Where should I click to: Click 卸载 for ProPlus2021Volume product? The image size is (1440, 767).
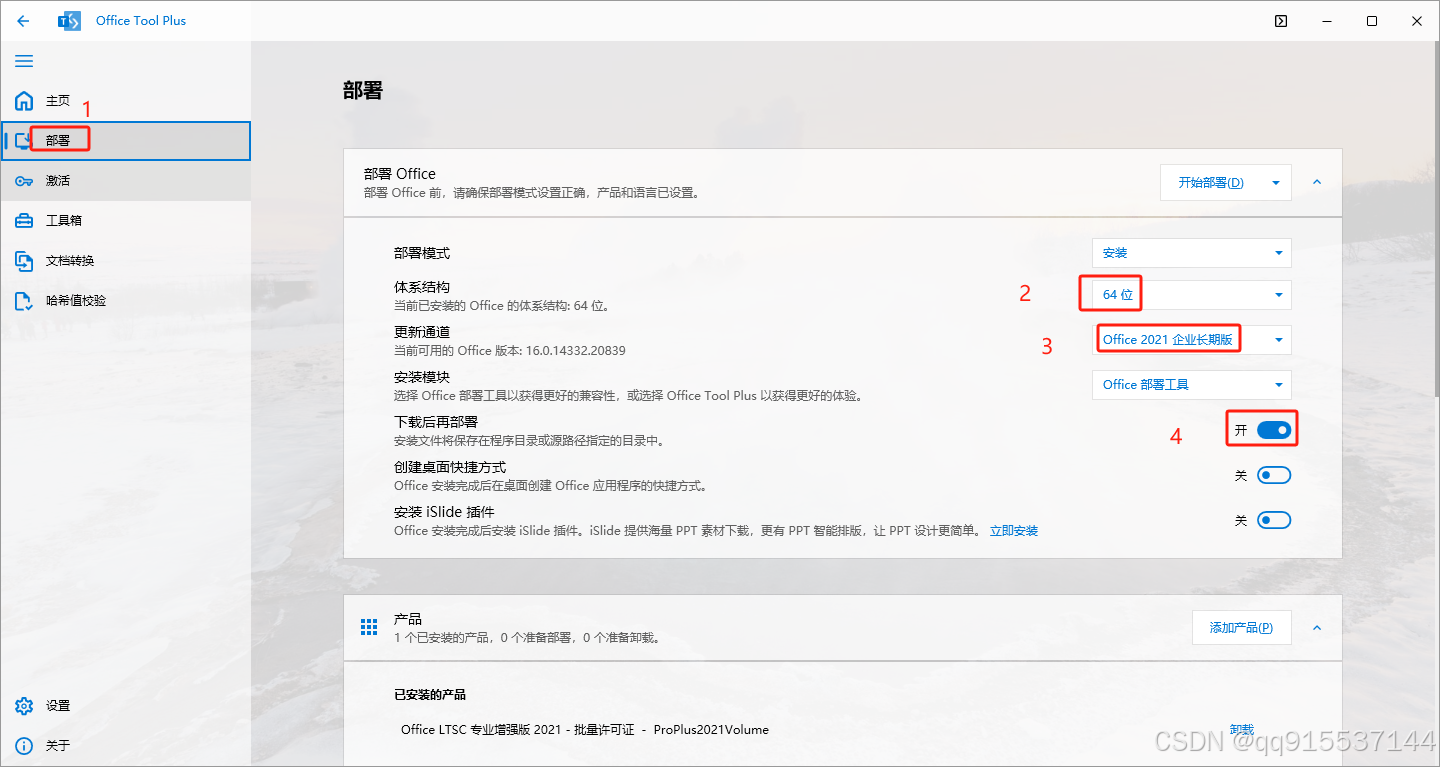tap(1241, 730)
